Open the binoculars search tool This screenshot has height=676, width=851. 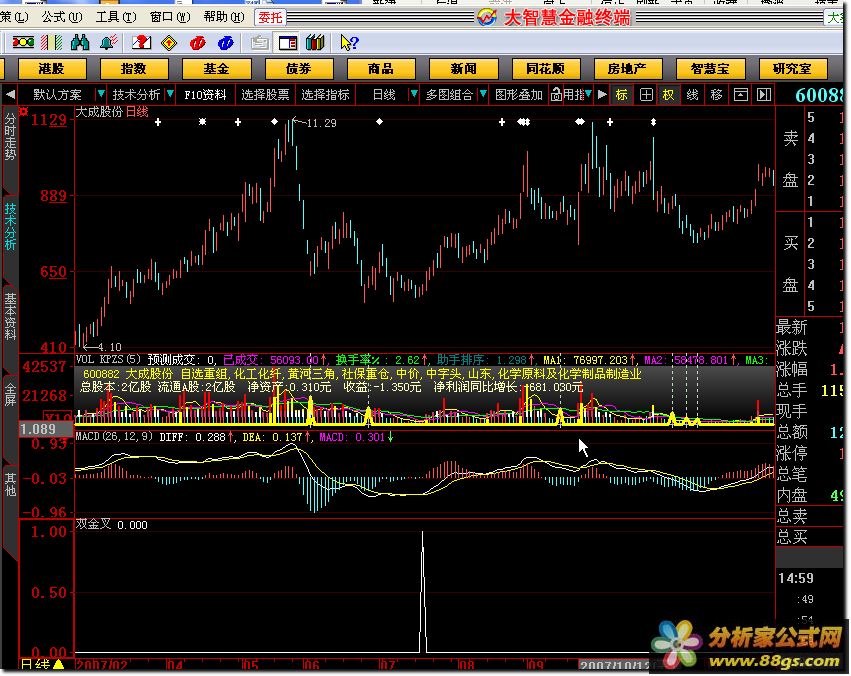80,42
